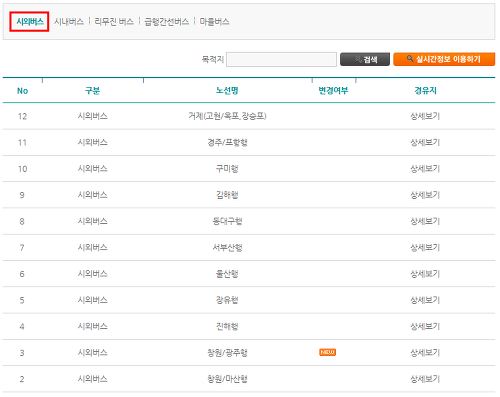
Task: Select route name 김해행
Action: pyautogui.click(x=227, y=195)
